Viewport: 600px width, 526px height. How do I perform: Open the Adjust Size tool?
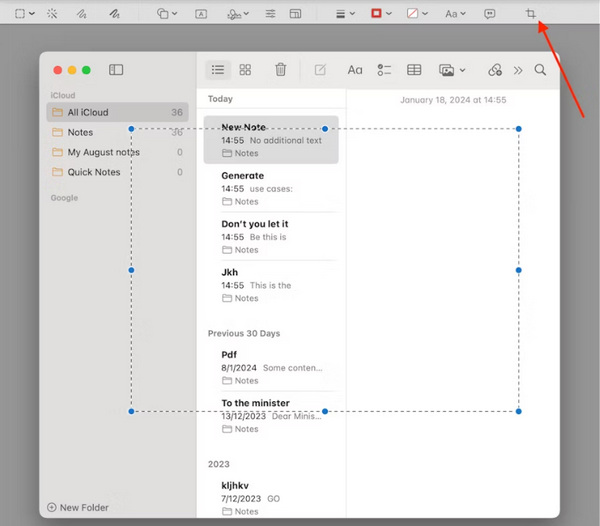(295, 14)
